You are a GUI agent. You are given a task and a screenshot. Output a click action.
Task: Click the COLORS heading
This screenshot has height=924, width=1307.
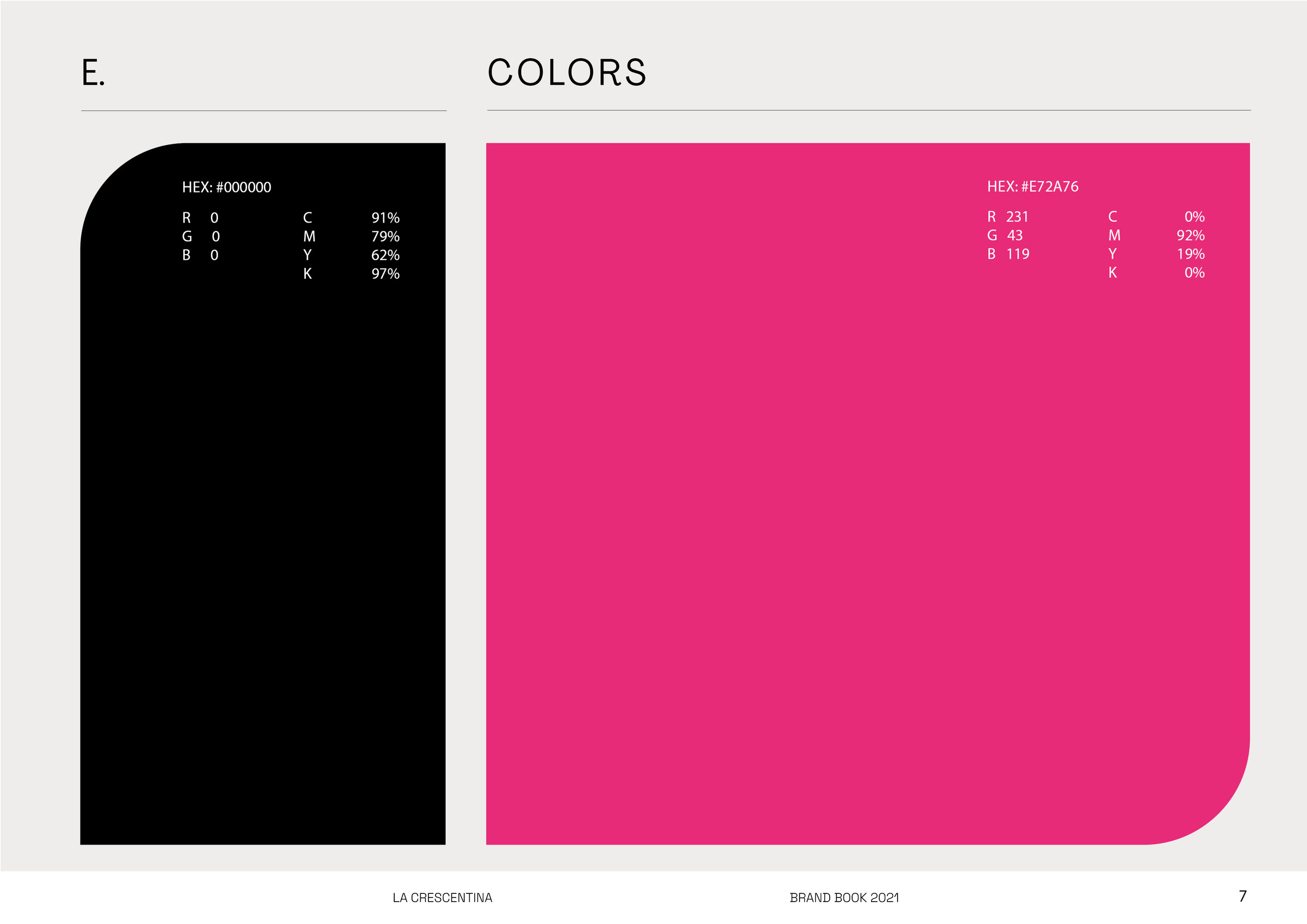coord(567,73)
